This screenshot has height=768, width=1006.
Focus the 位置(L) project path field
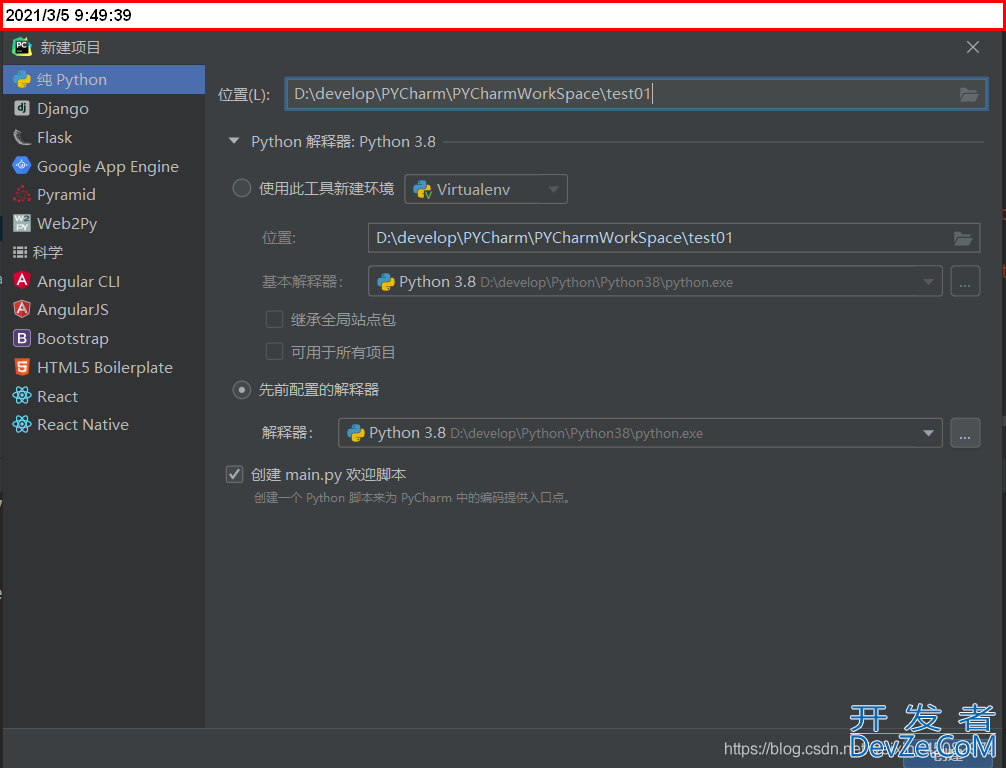click(636, 94)
